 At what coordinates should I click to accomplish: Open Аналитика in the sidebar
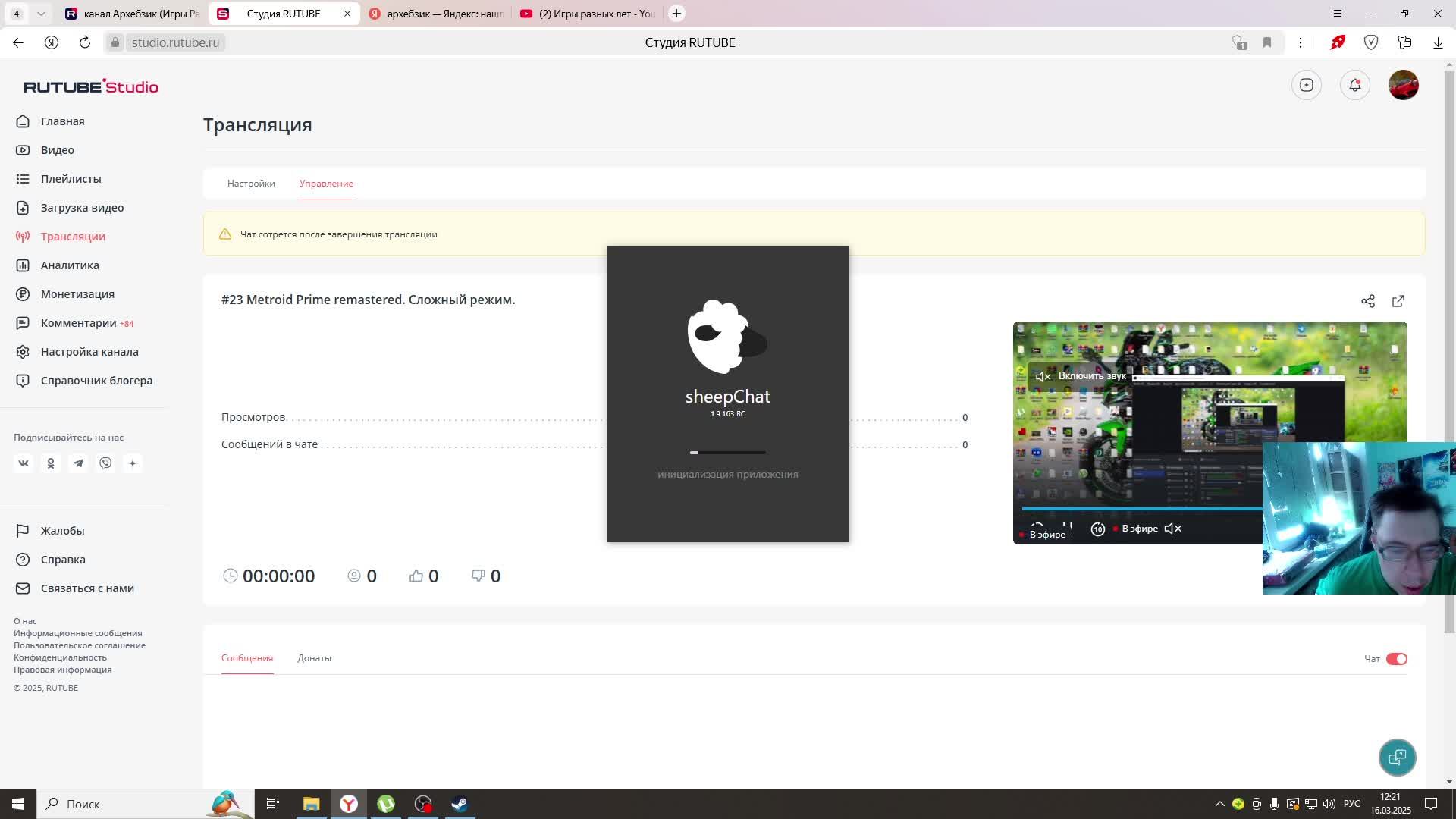pyautogui.click(x=70, y=265)
